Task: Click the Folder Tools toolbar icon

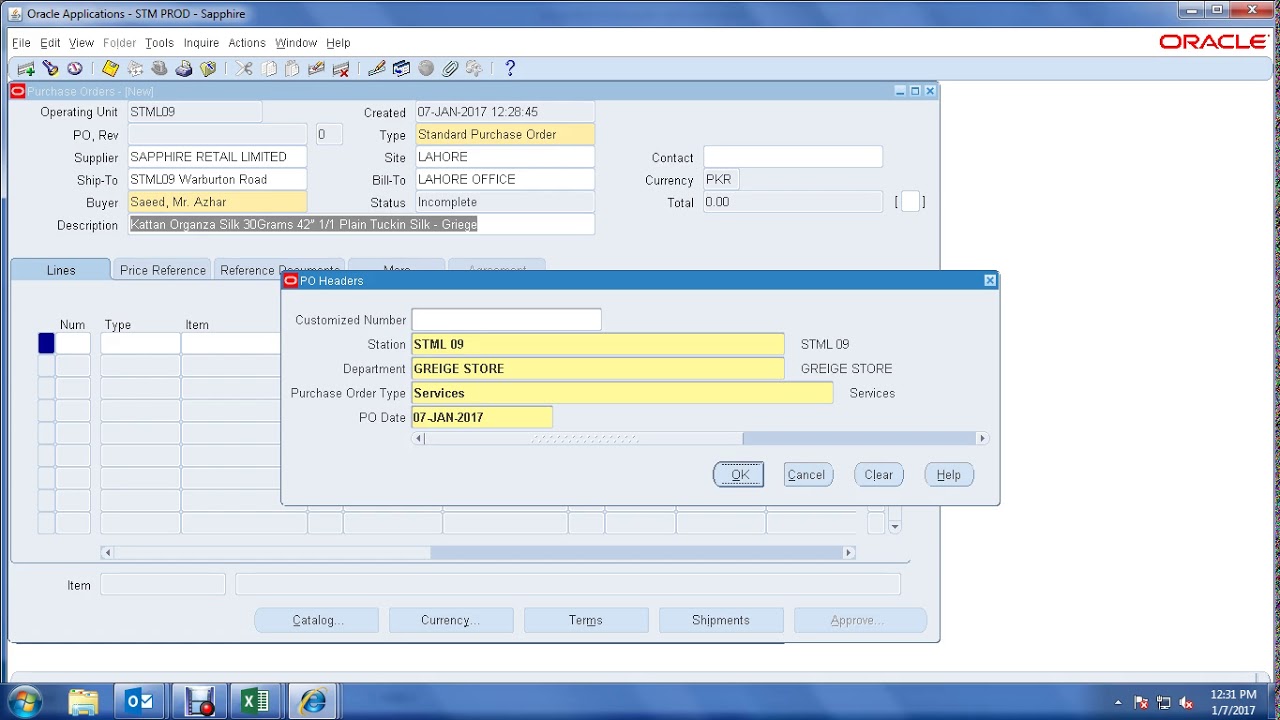Action: (x=474, y=68)
